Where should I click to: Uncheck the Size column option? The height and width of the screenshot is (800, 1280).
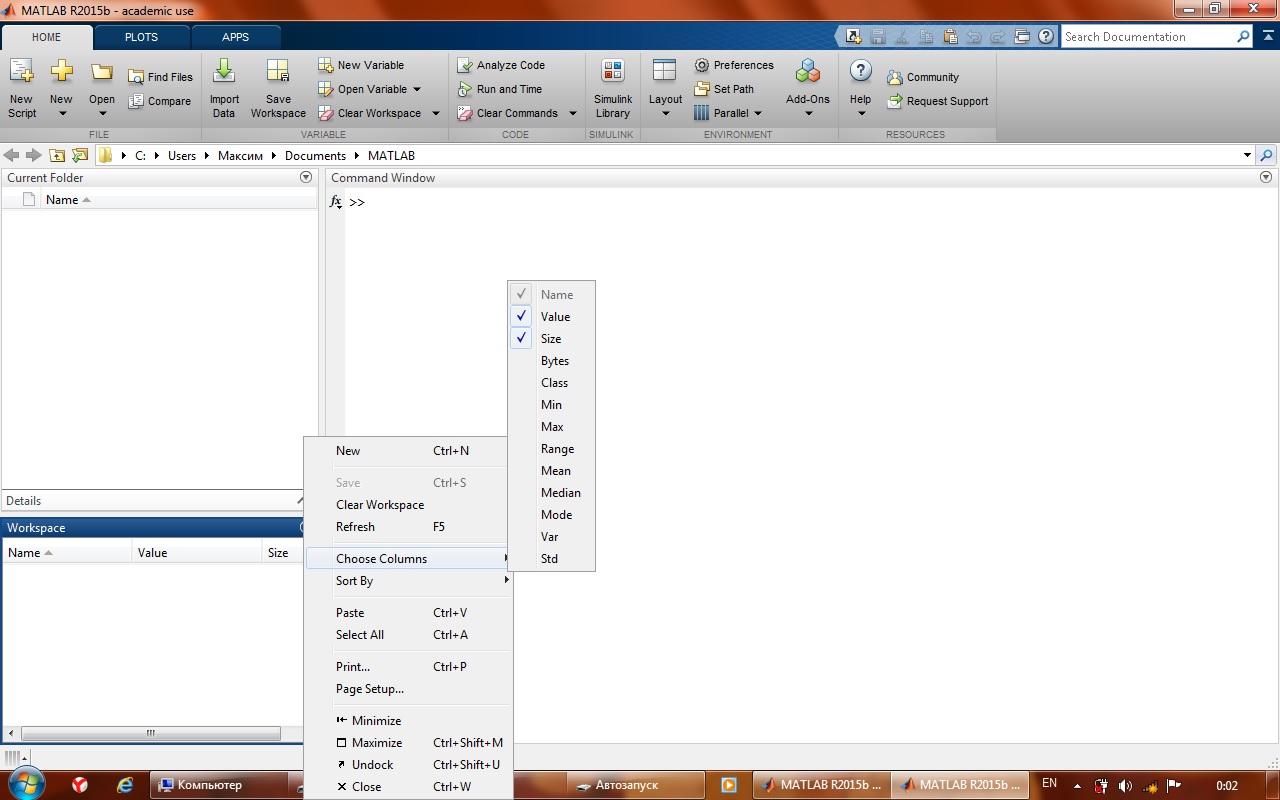552,339
